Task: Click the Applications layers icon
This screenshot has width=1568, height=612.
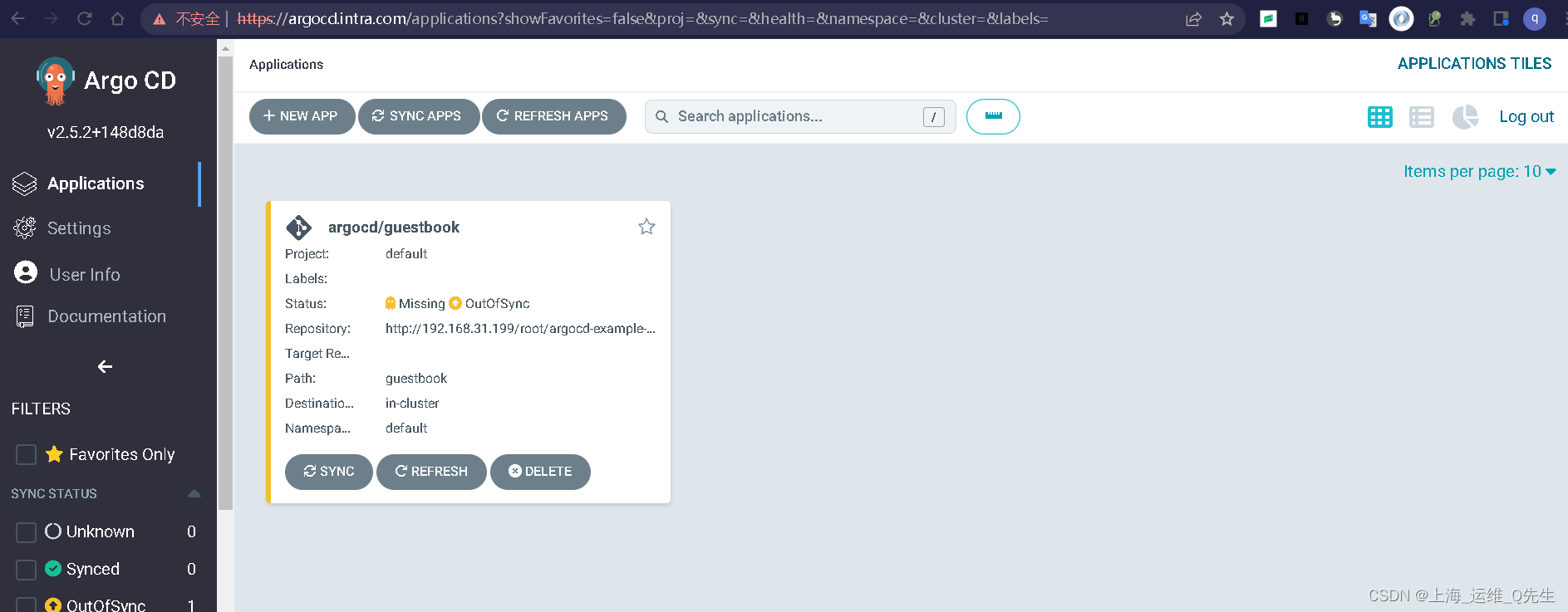Action: click(x=25, y=184)
